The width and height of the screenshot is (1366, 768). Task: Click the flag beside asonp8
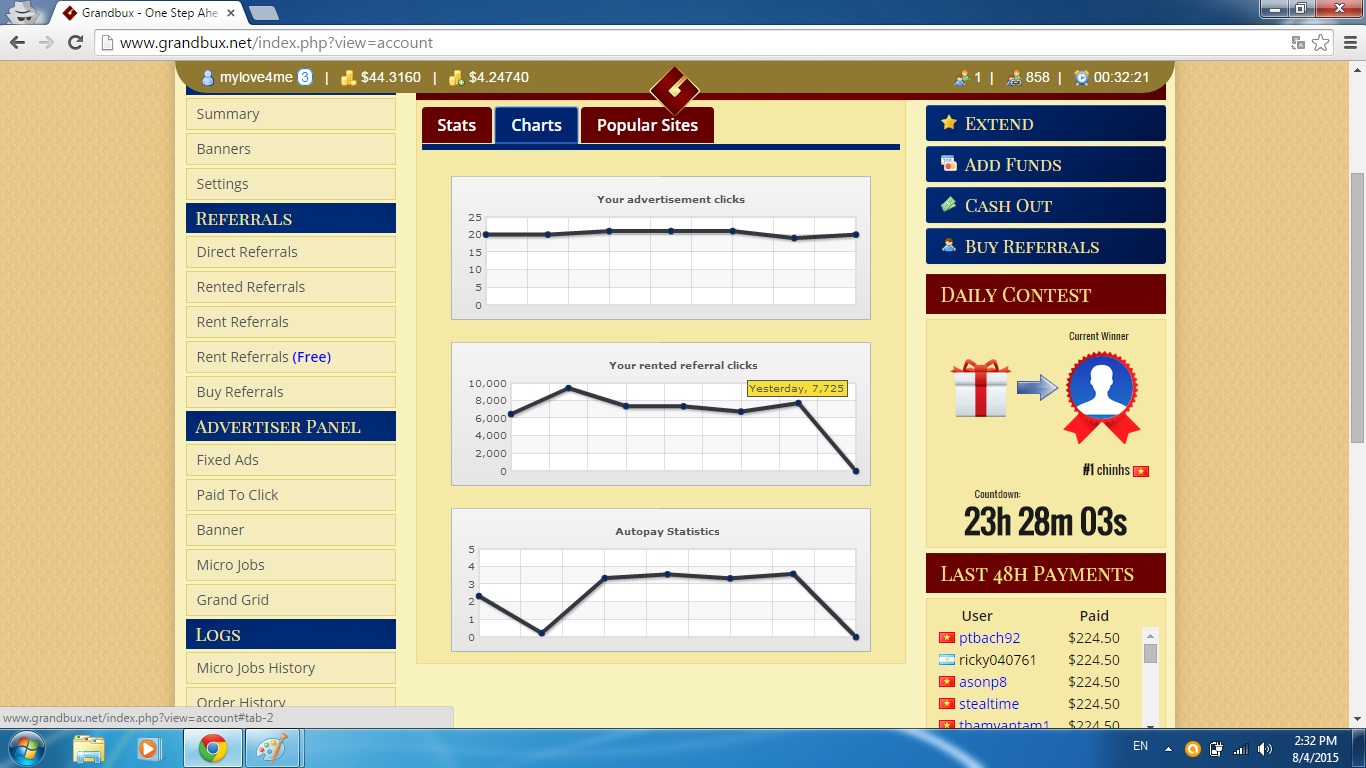click(947, 682)
